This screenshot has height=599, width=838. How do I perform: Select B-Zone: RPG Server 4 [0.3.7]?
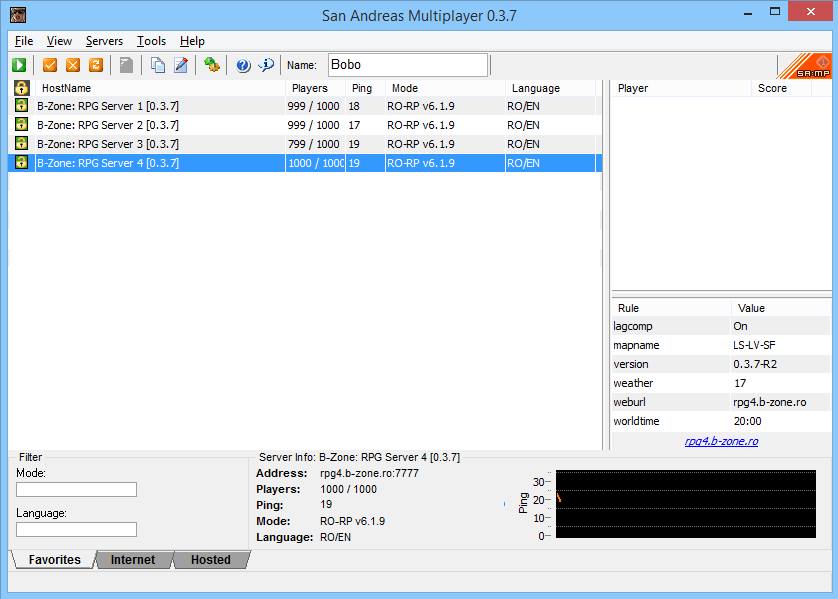point(305,162)
